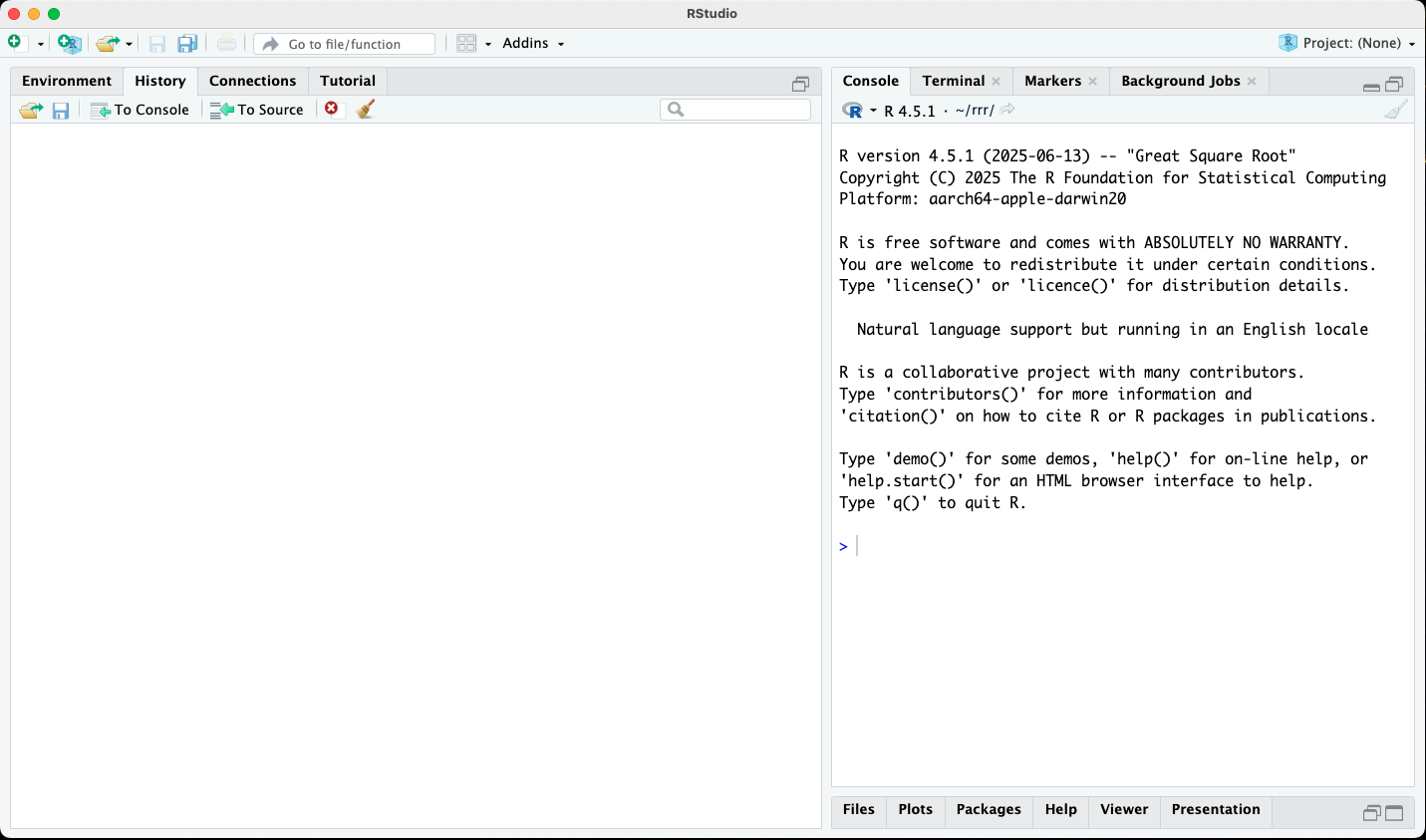
Task: Remove selected history entries with red X
Action: point(332,109)
